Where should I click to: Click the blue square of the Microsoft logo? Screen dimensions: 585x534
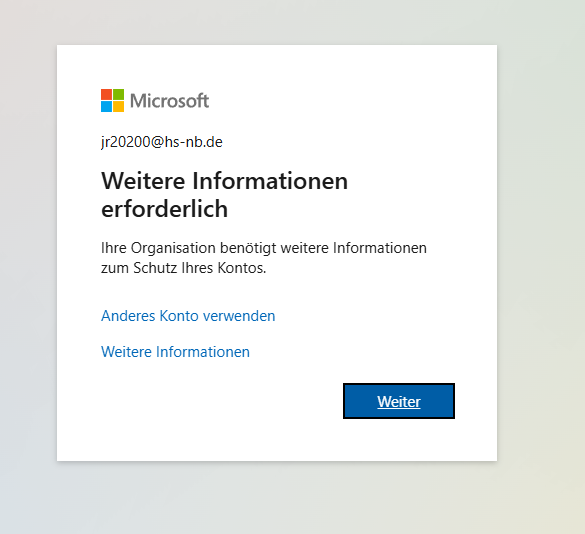pos(106,106)
